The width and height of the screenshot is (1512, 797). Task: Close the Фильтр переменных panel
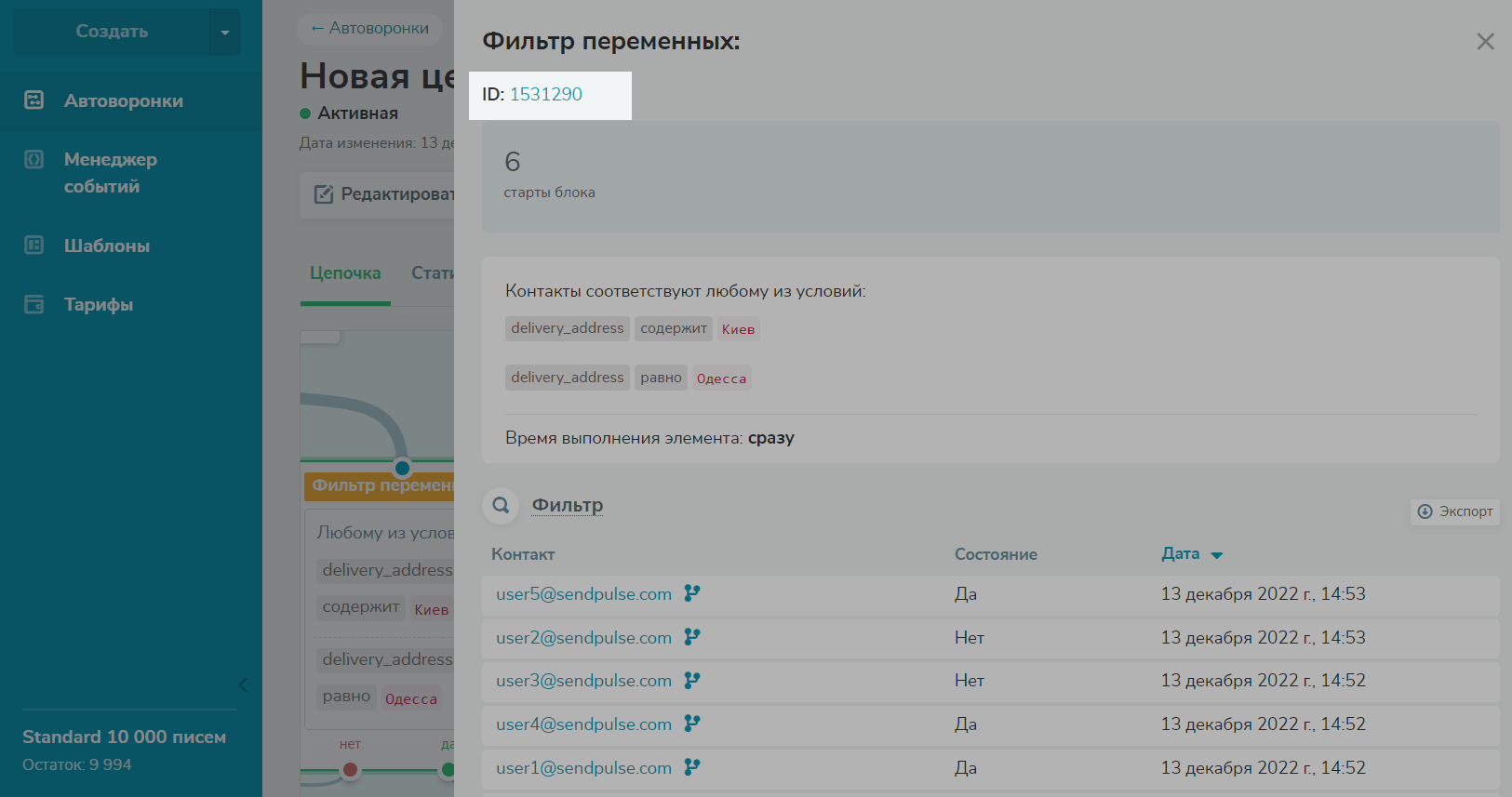point(1485,42)
